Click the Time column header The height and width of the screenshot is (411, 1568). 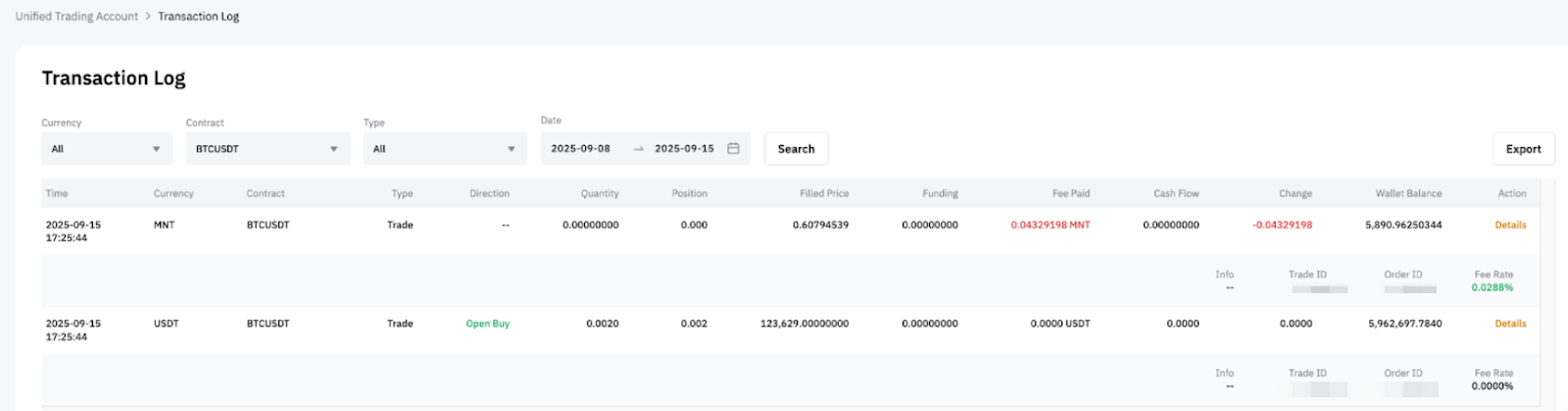point(57,194)
